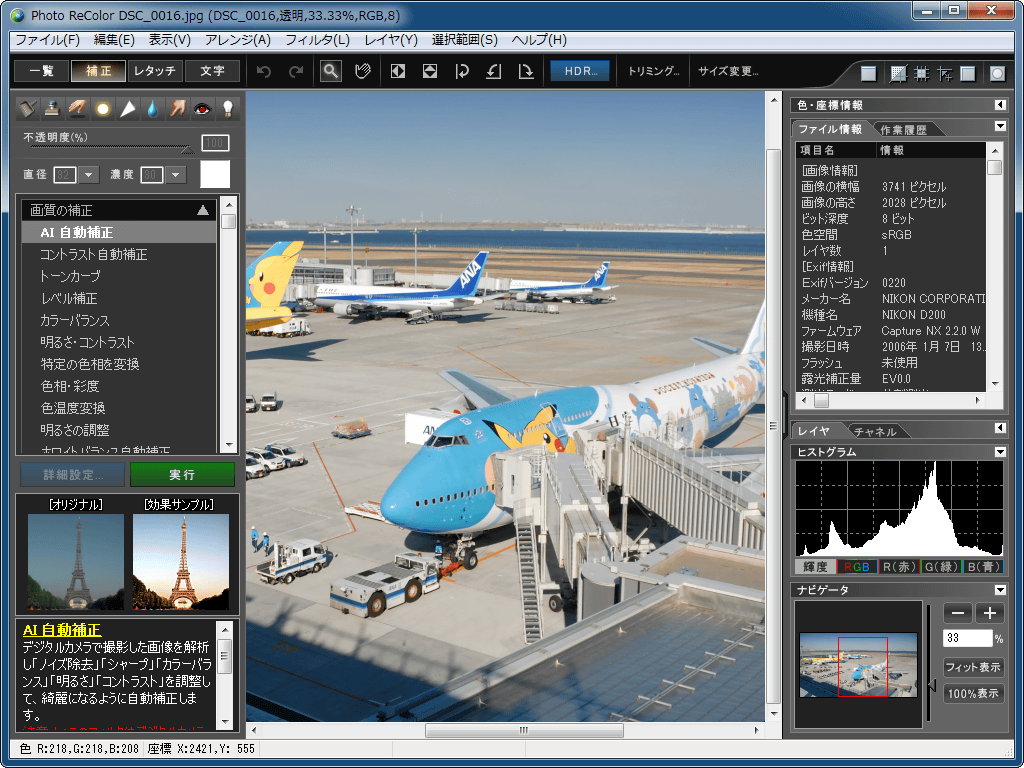The width and height of the screenshot is (1024, 768).
Task: Collapse the 色・座標情報 panel arrow
Action: point(1000,104)
